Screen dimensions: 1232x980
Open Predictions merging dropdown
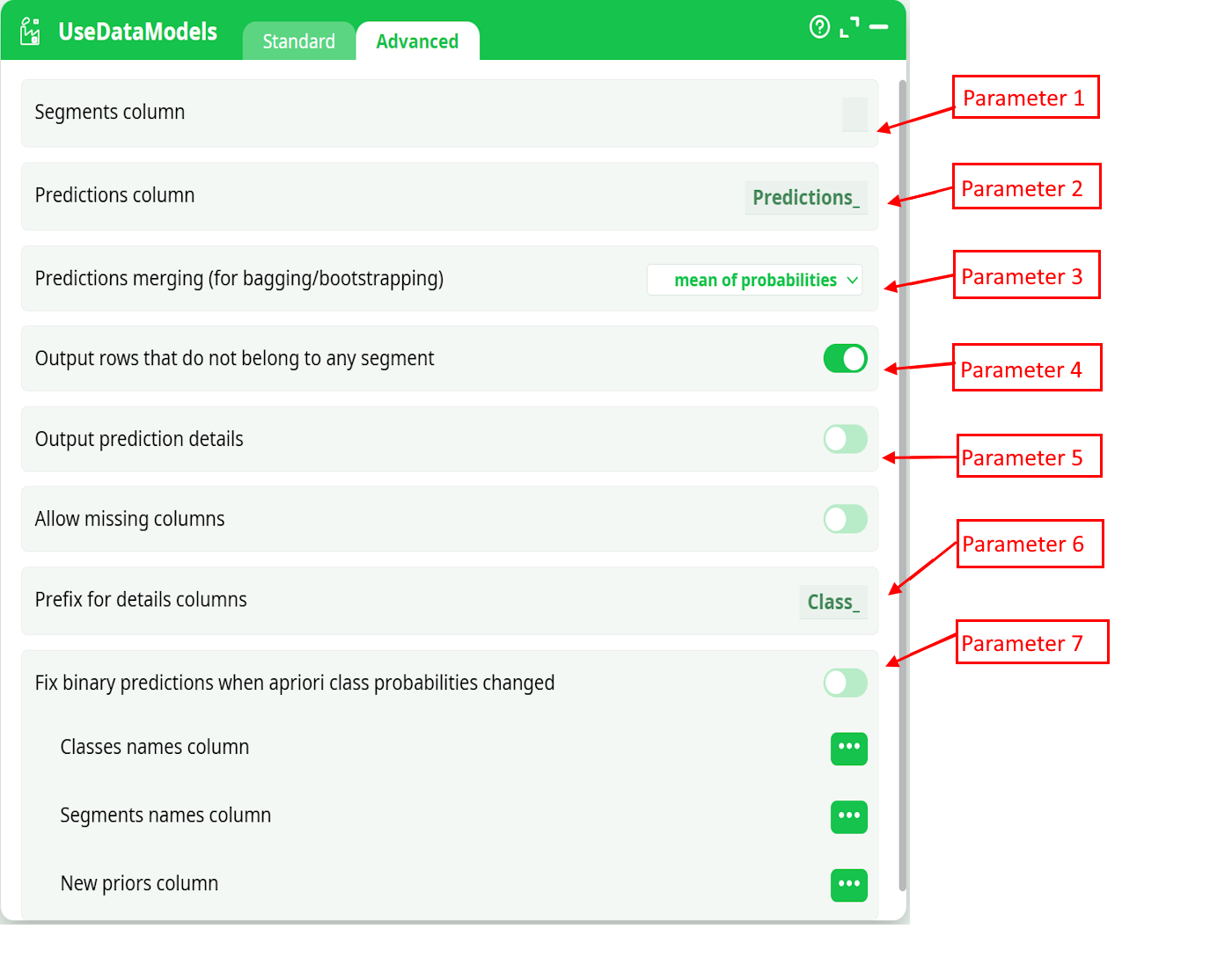coord(753,280)
